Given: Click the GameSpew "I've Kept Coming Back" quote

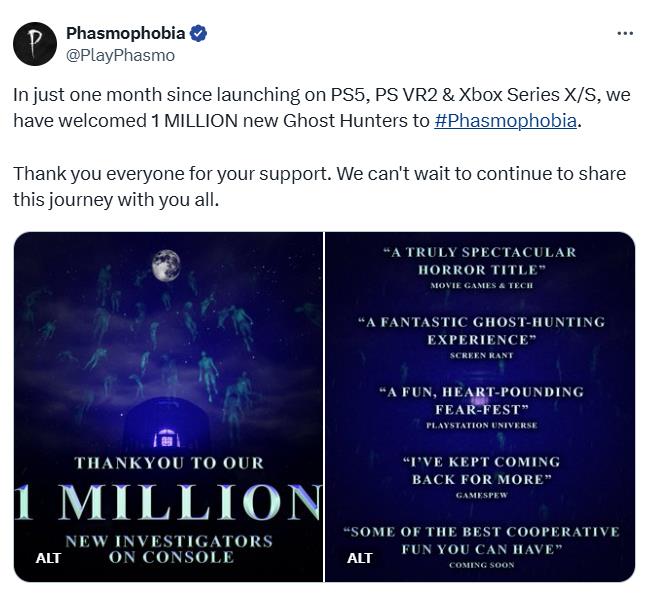Looking at the screenshot, I should tap(480, 471).
